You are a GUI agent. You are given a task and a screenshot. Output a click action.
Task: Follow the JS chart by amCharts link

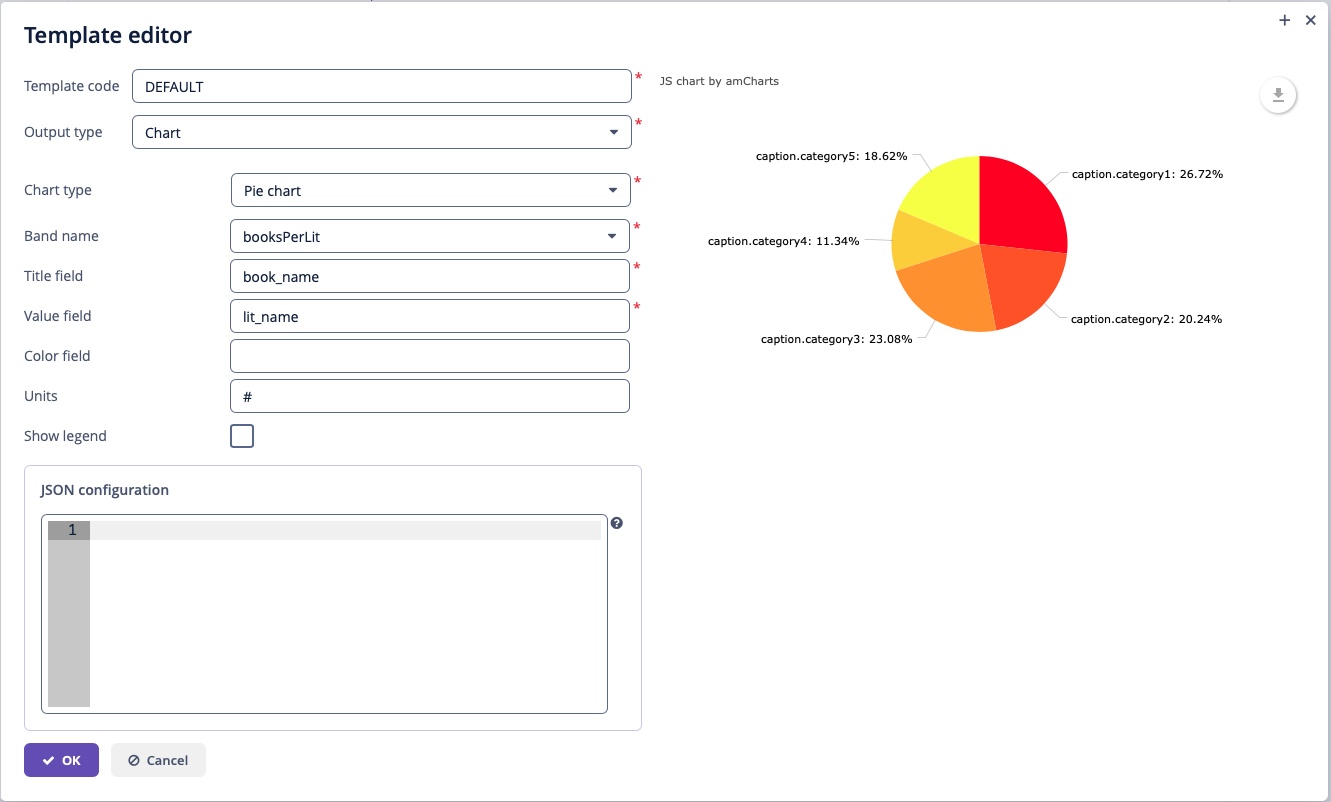719,81
